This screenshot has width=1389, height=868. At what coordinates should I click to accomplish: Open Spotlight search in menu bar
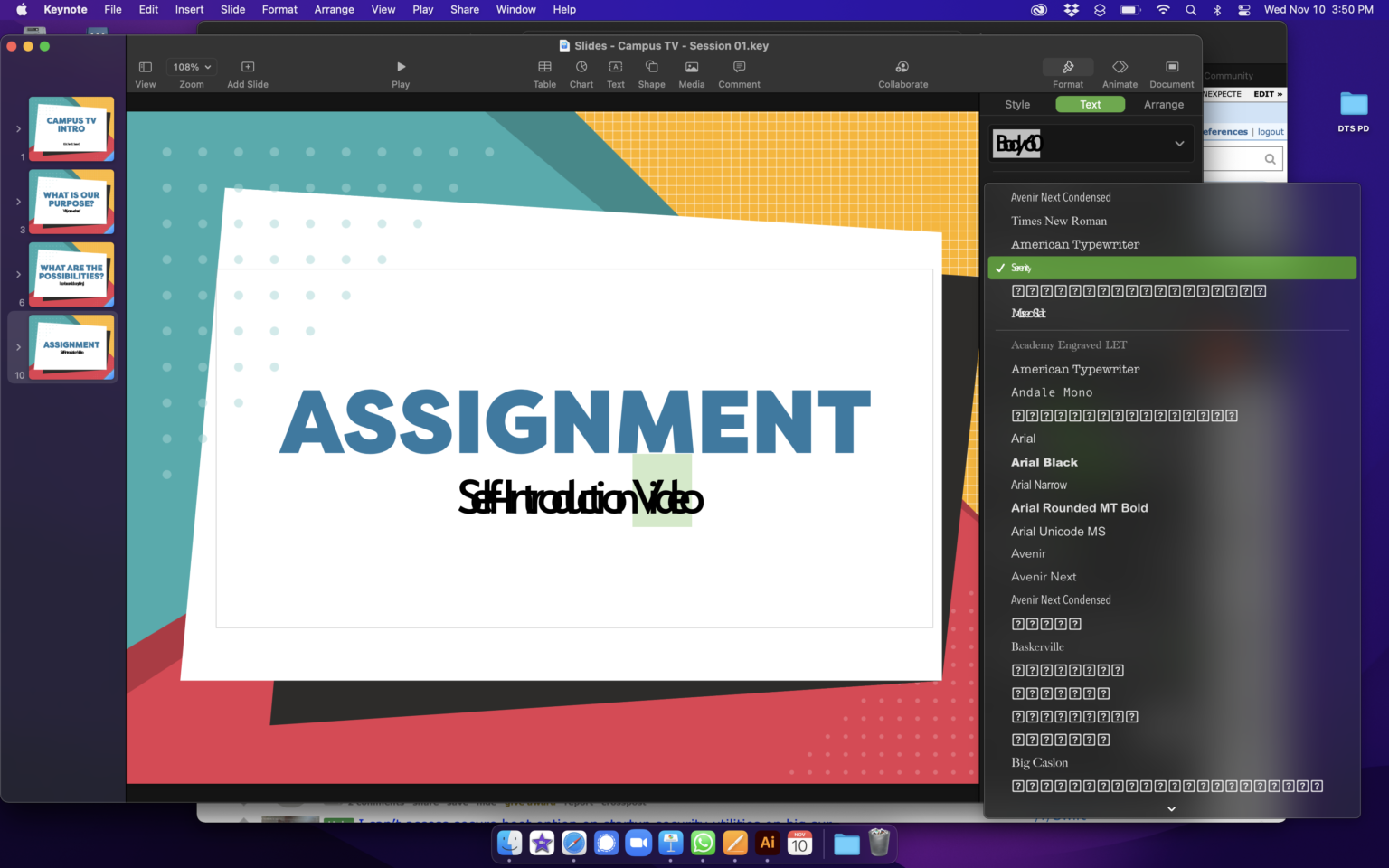(1191, 10)
